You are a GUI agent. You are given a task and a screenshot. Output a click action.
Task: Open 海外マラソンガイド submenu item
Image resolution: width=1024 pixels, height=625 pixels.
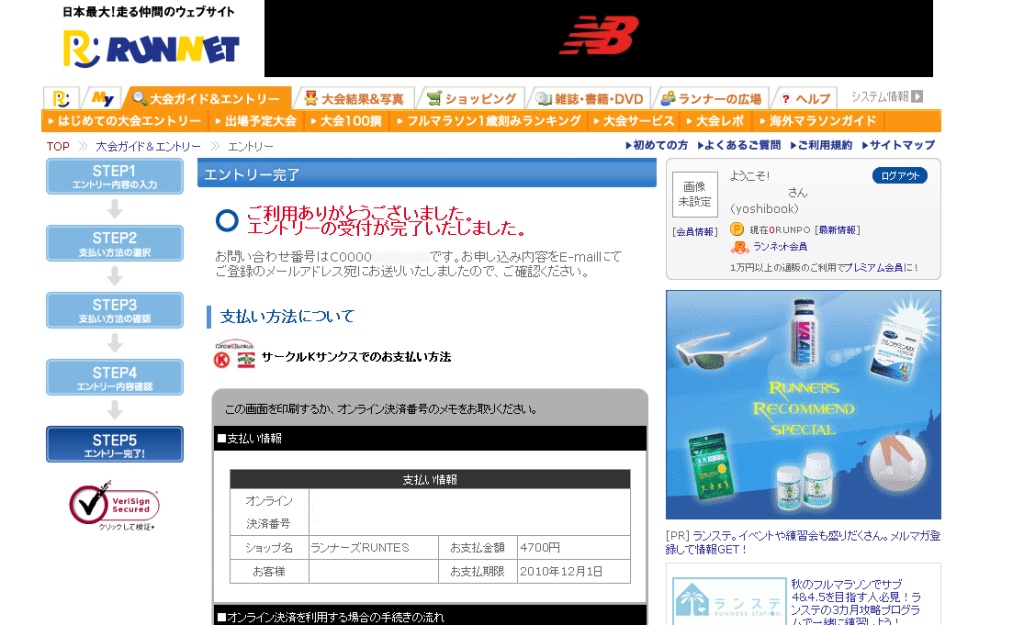pyautogui.click(x=818, y=121)
